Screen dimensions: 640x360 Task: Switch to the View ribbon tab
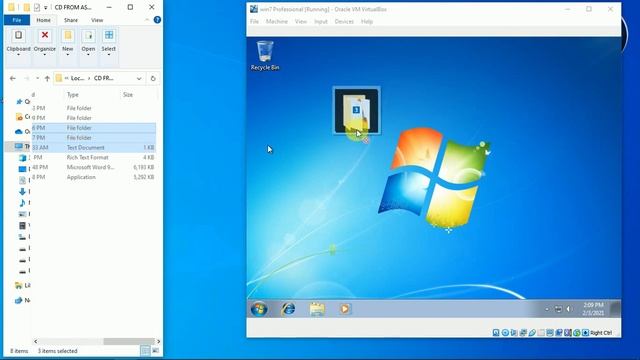[97, 20]
